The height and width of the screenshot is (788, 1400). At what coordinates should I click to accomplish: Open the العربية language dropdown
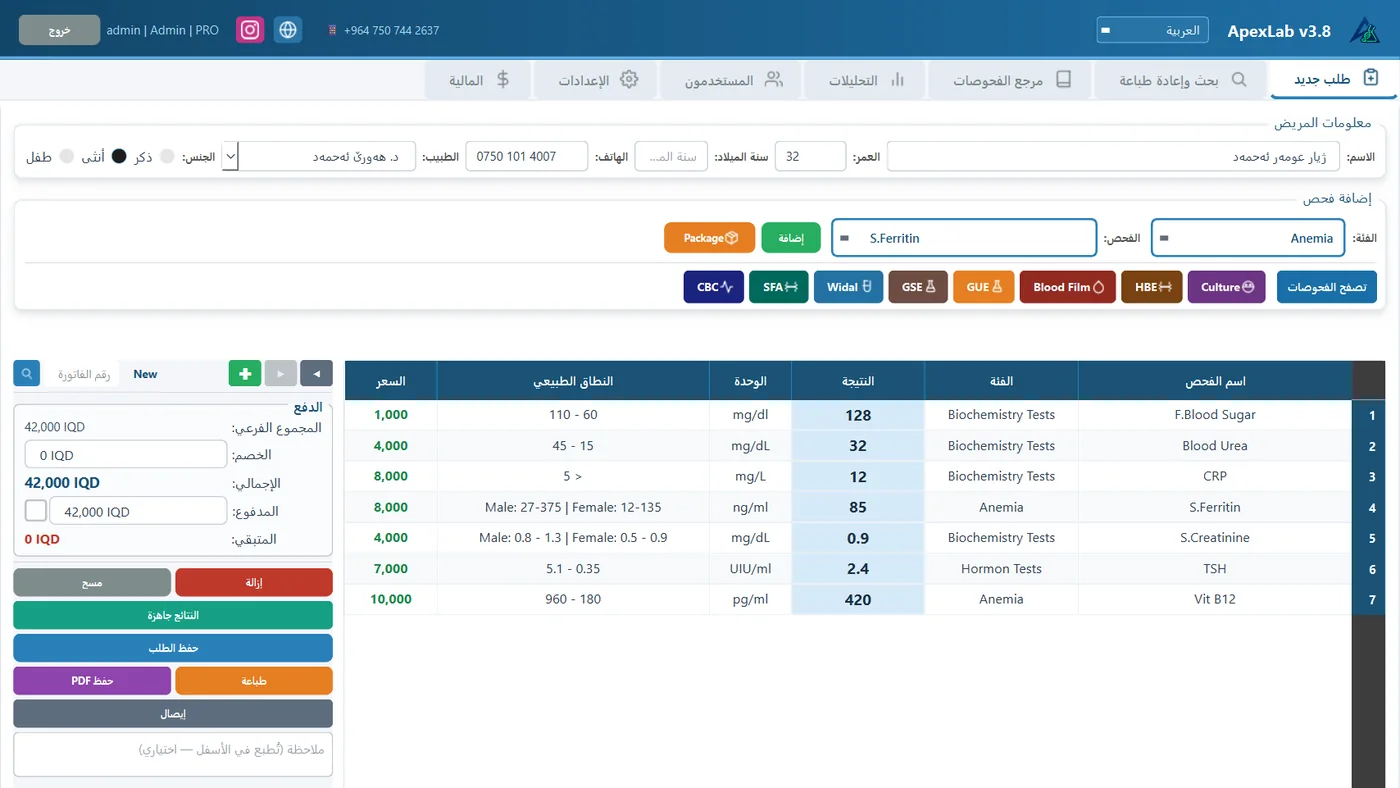pyautogui.click(x=1152, y=30)
